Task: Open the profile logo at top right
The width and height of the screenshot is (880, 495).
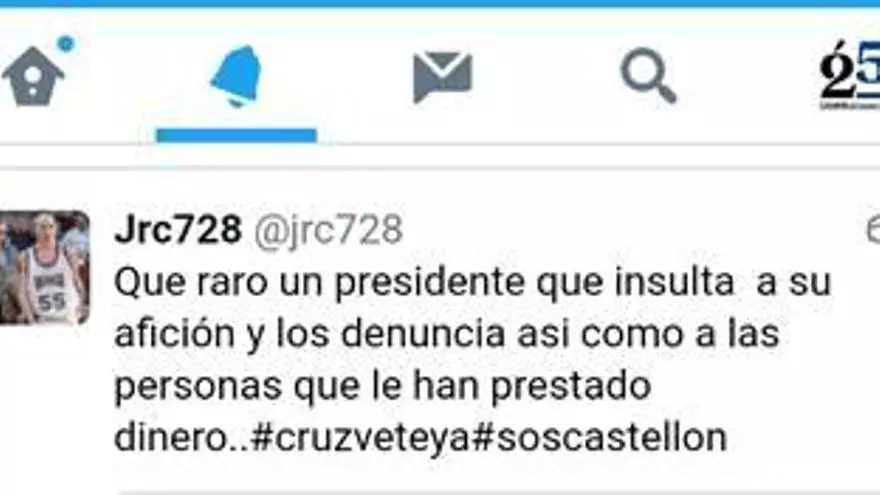Action: click(849, 74)
